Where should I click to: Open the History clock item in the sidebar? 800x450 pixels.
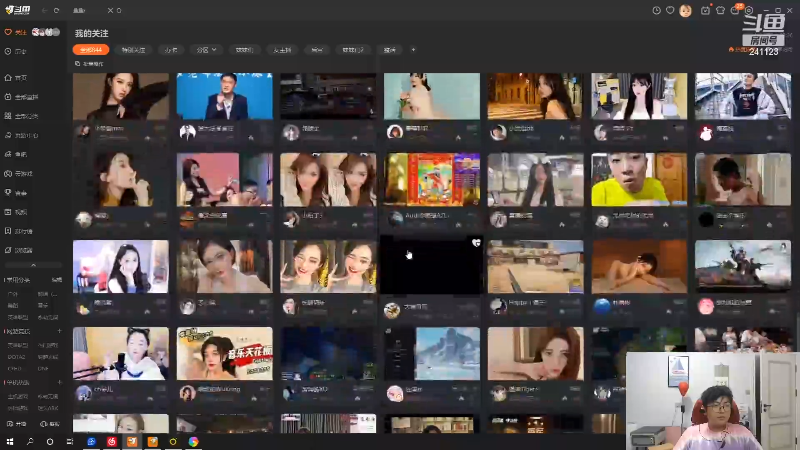(x=15, y=52)
